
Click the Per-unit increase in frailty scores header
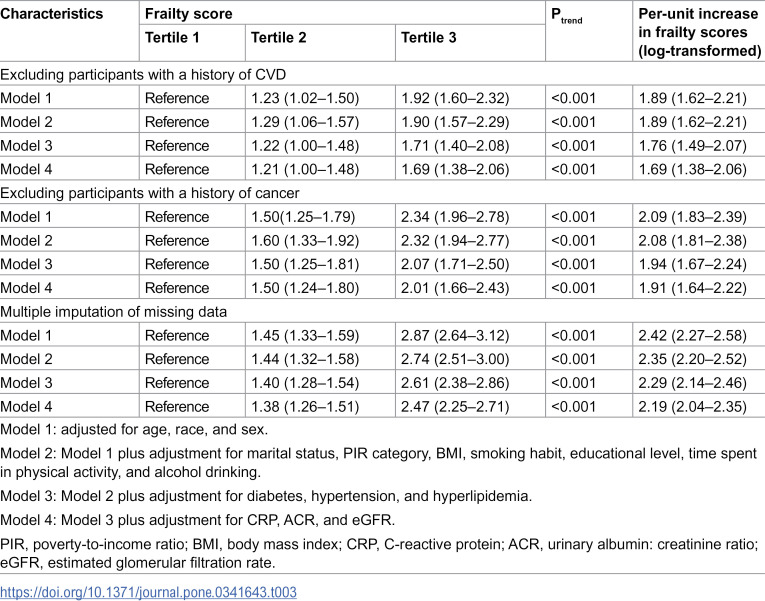tap(700, 32)
